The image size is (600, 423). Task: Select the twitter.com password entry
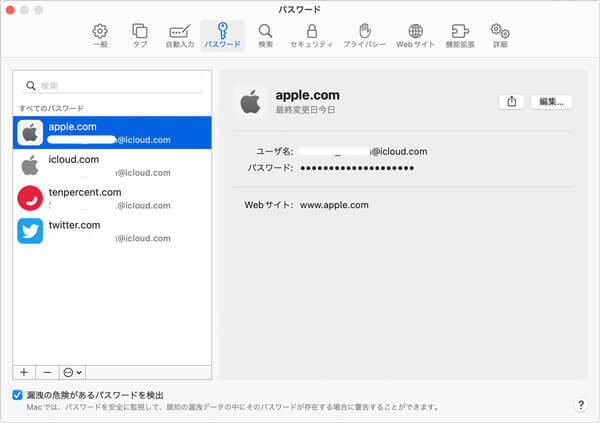(112, 231)
